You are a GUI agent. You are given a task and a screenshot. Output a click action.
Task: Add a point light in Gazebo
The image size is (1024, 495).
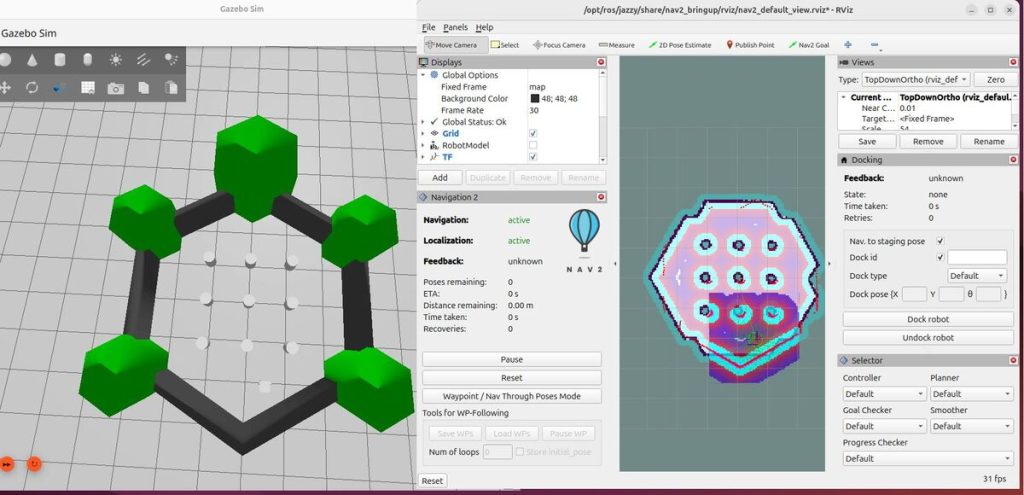[115, 60]
